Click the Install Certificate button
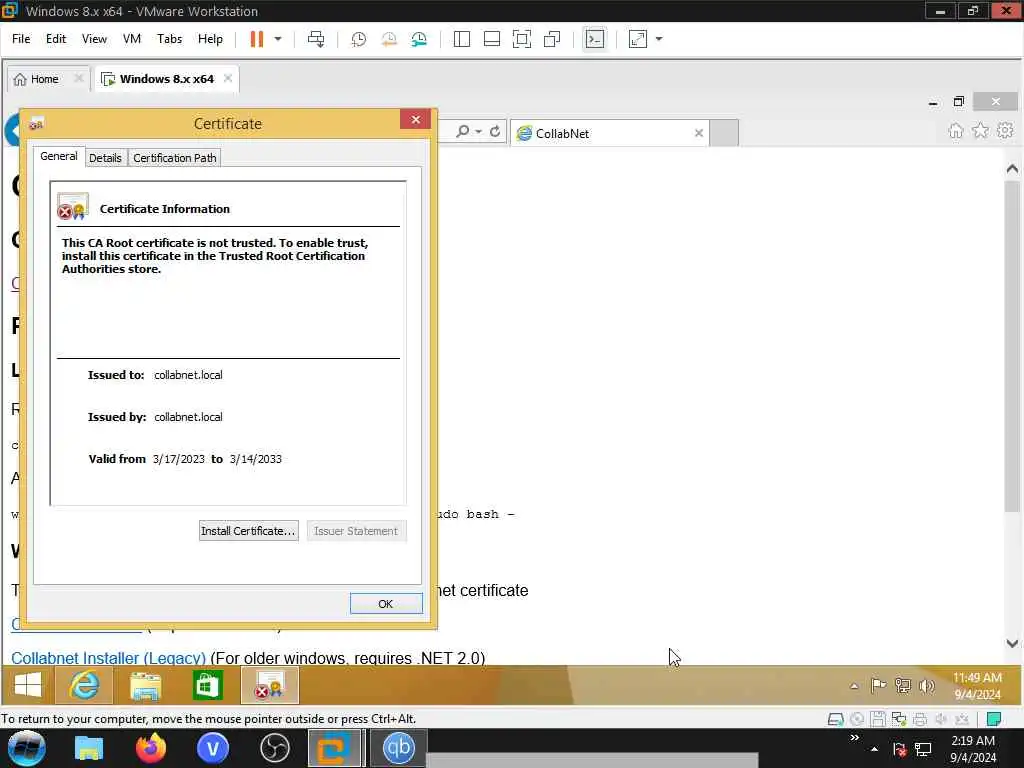This screenshot has width=1024, height=768. pyautogui.click(x=248, y=531)
